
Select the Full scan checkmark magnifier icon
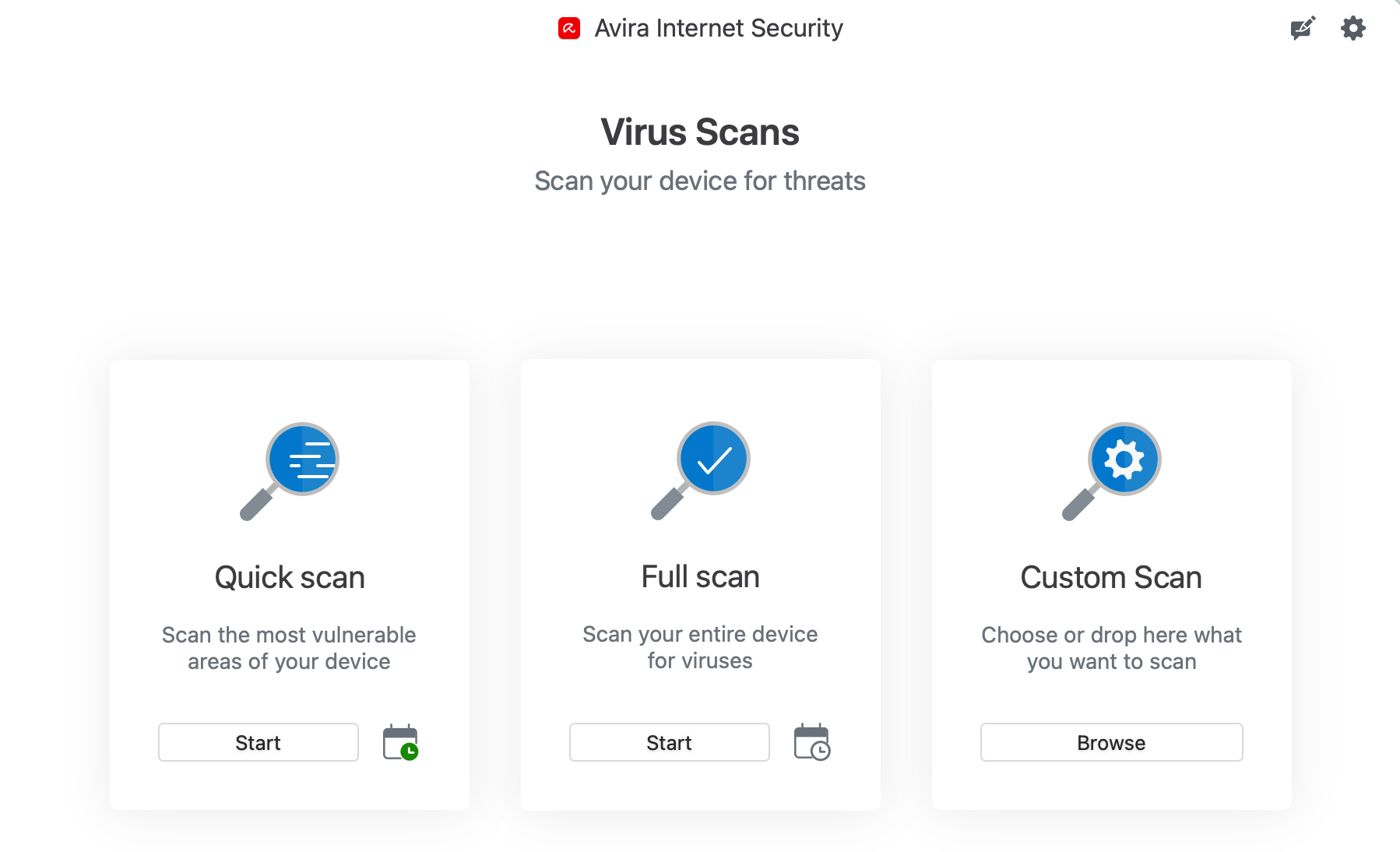700,470
